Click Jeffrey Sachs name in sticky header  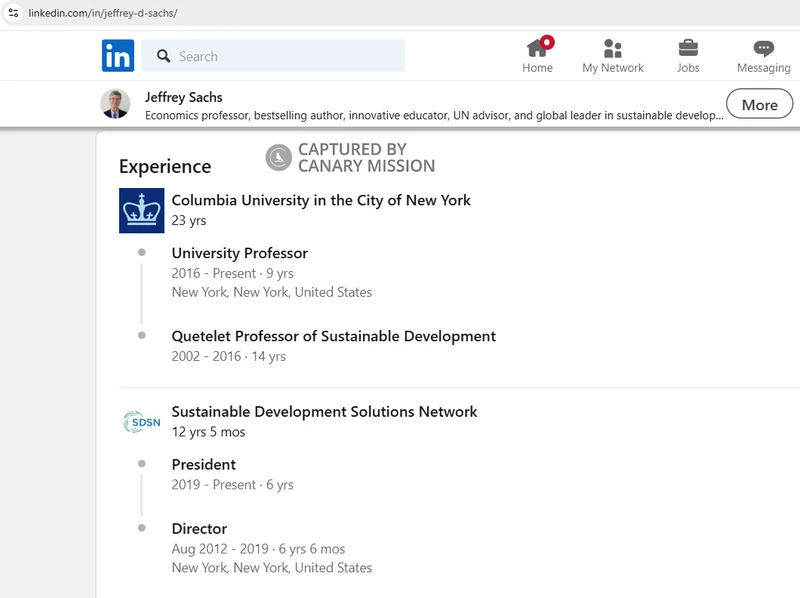click(184, 97)
